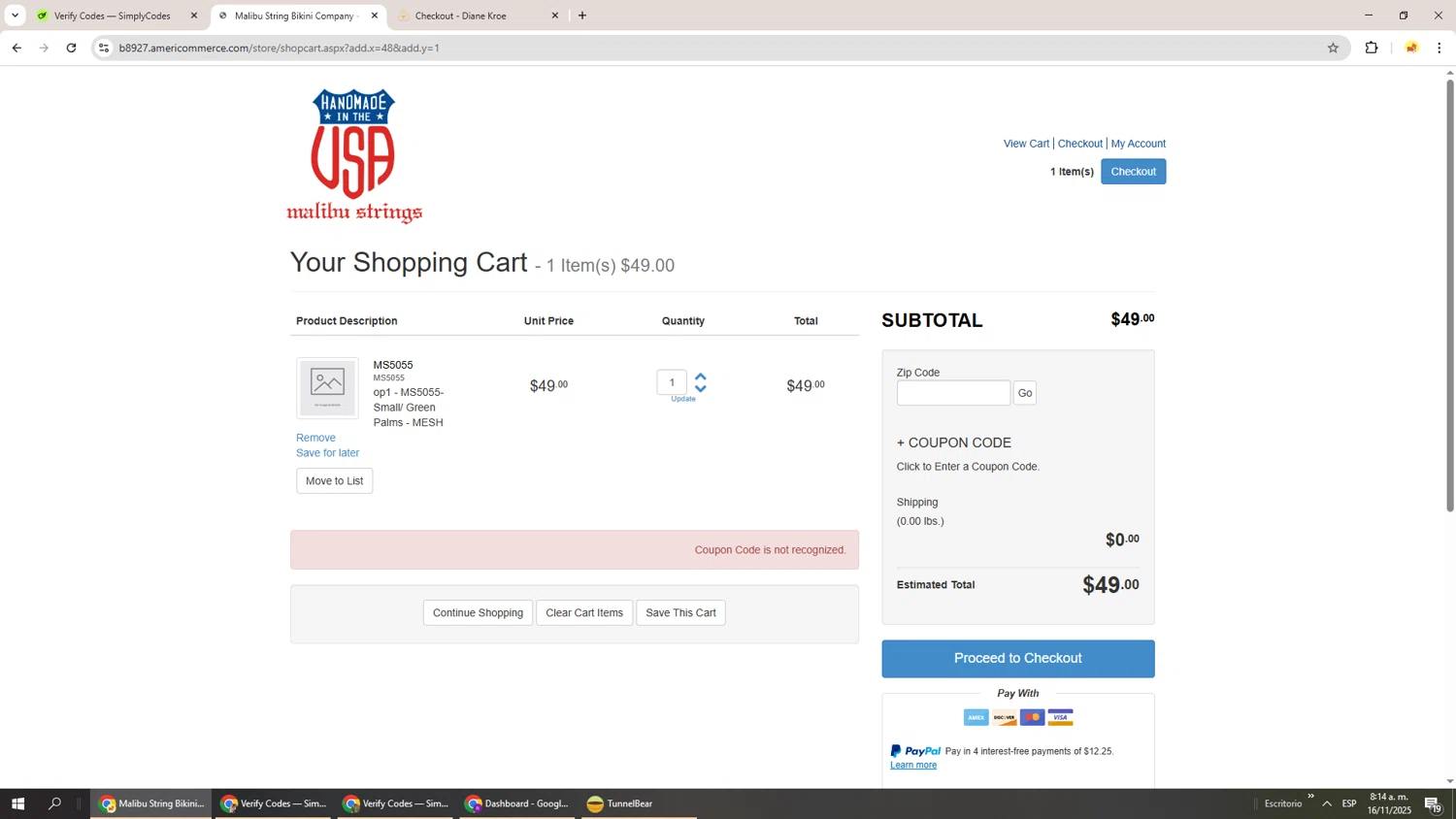Click the Clear Cart Items button
The image size is (1456, 819).
584,613
